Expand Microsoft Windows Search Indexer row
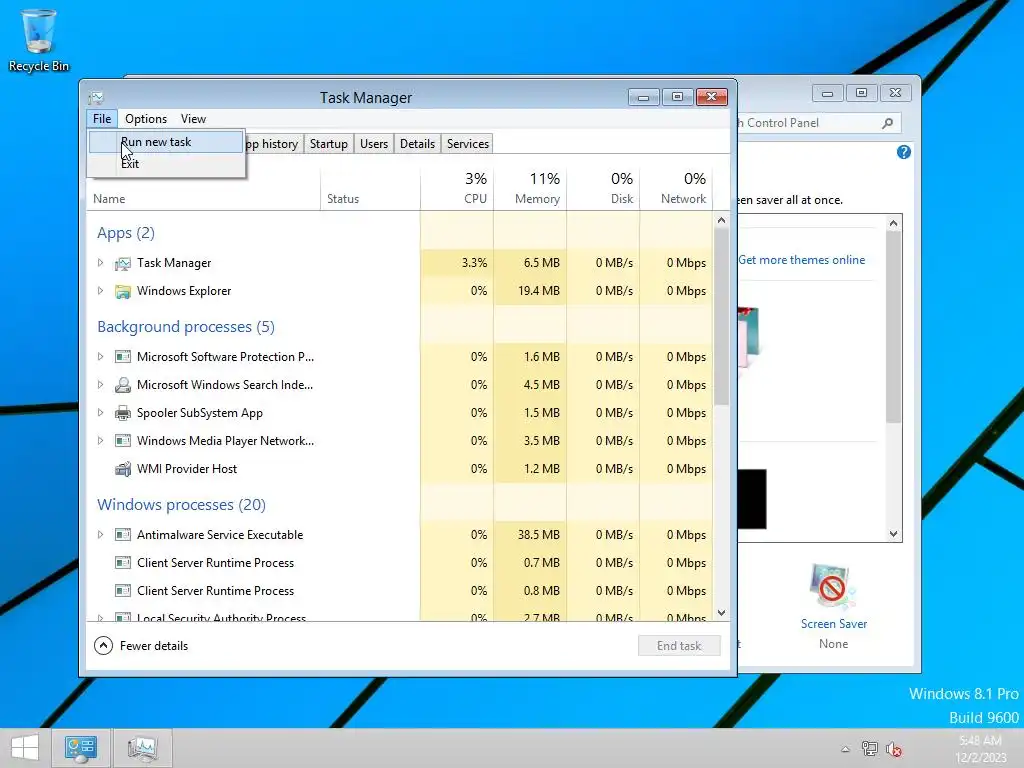This screenshot has height=768, width=1024. click(x=100, y=385)
